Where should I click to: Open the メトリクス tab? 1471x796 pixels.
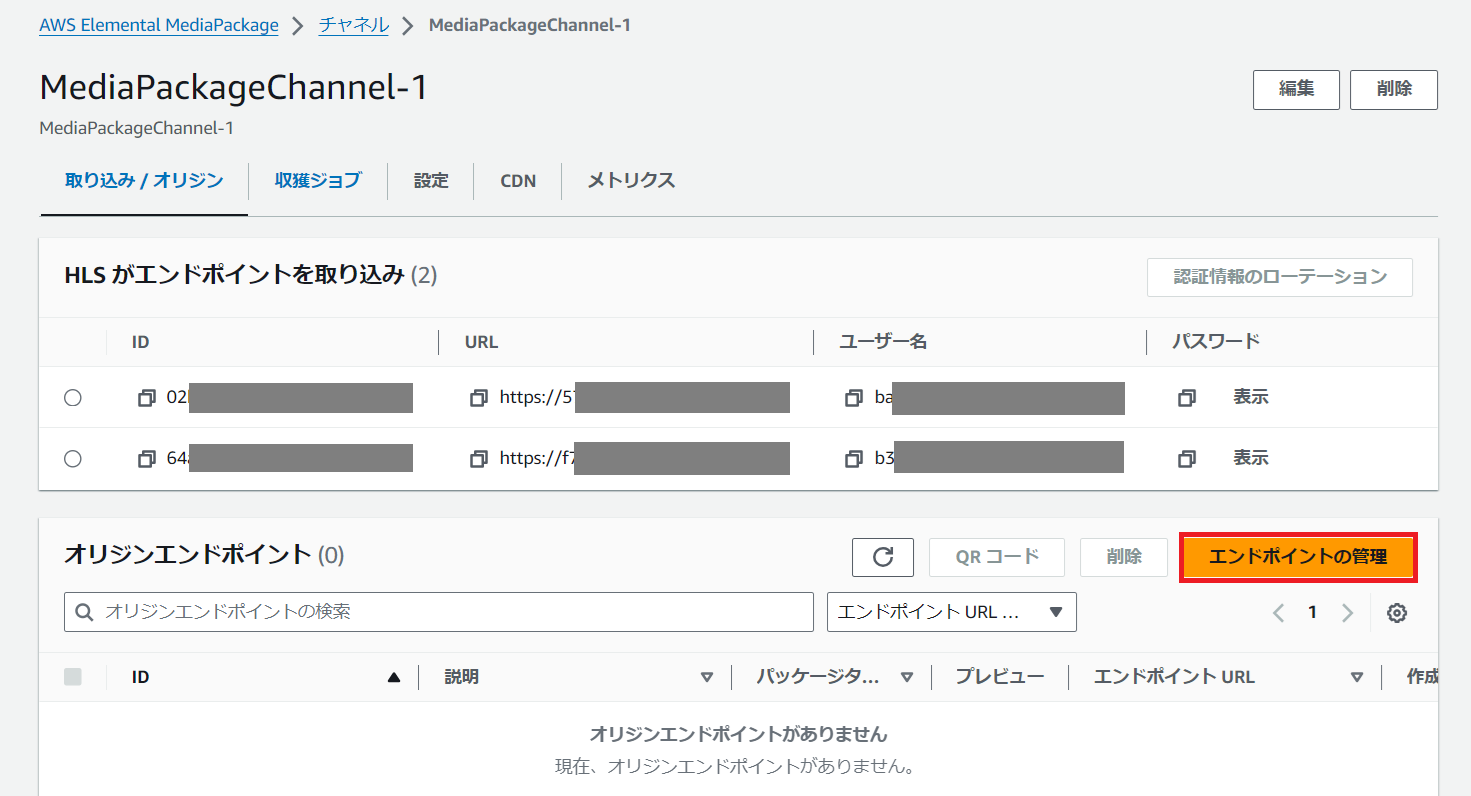click(x=631, y=181)
